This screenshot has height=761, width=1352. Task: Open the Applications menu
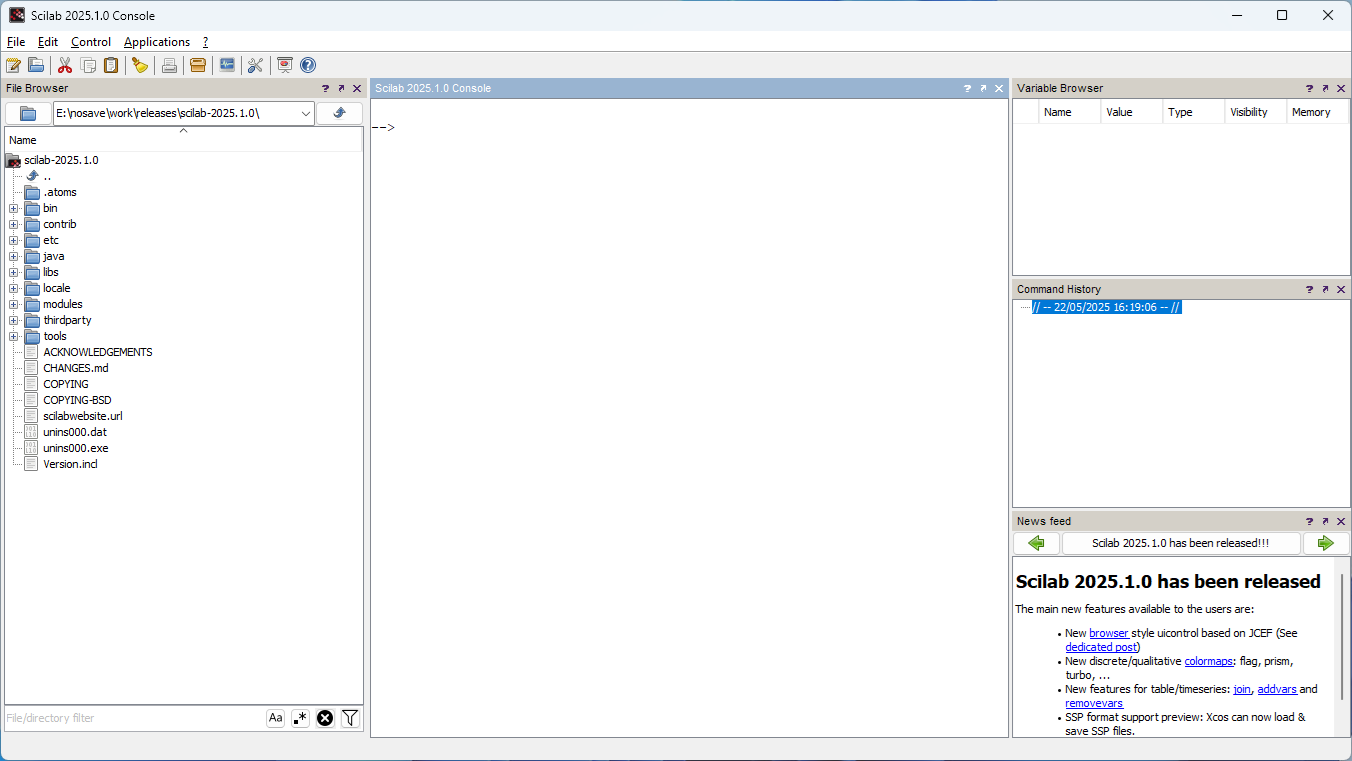pyautogui.click(x=157, y=42)
